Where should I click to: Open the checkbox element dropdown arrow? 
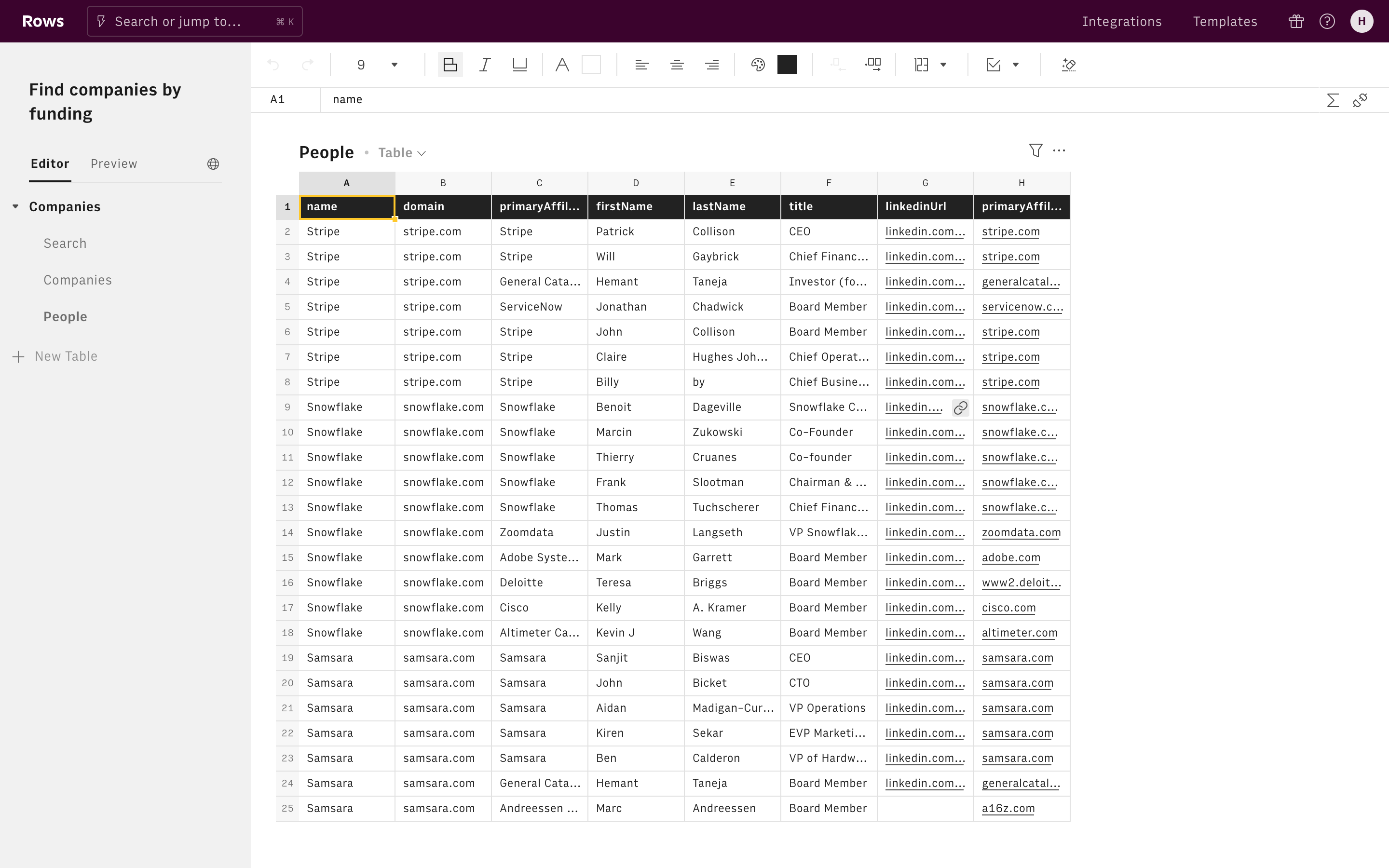coord(1016,65)
